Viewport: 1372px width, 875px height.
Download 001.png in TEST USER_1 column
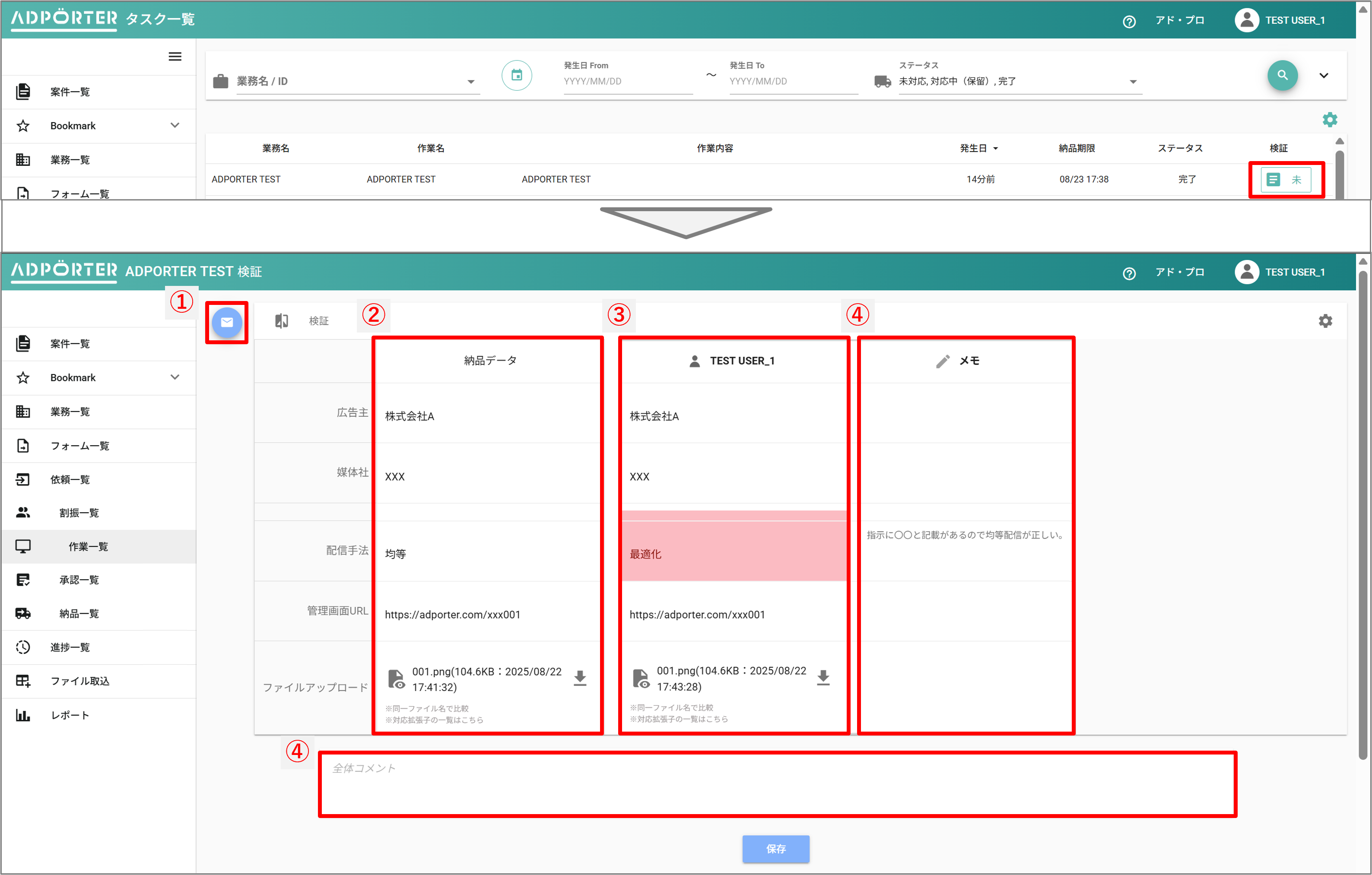click(823, 677)
